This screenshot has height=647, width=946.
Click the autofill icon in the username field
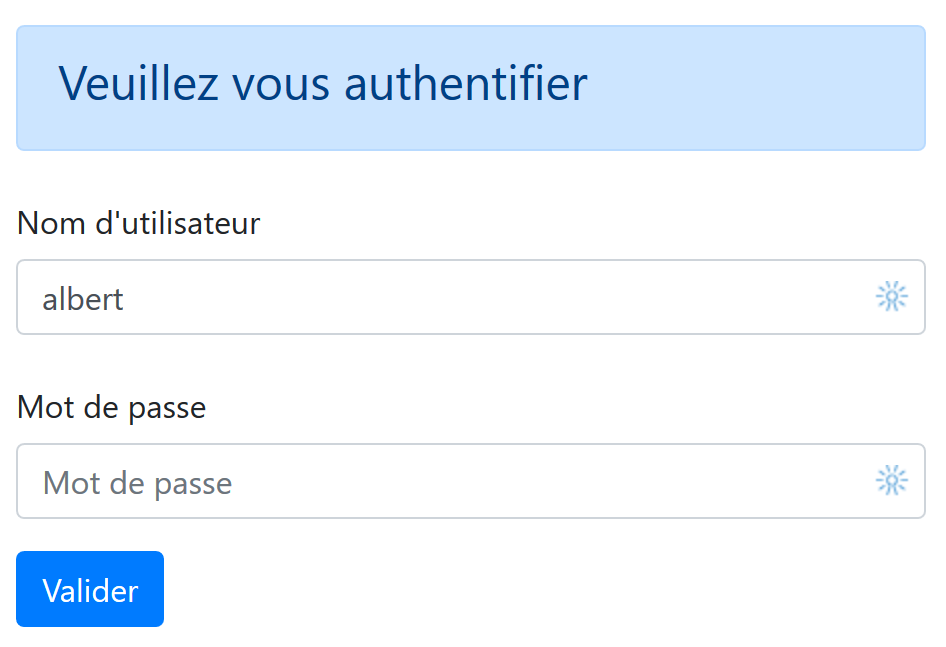[x=891, y=297]
